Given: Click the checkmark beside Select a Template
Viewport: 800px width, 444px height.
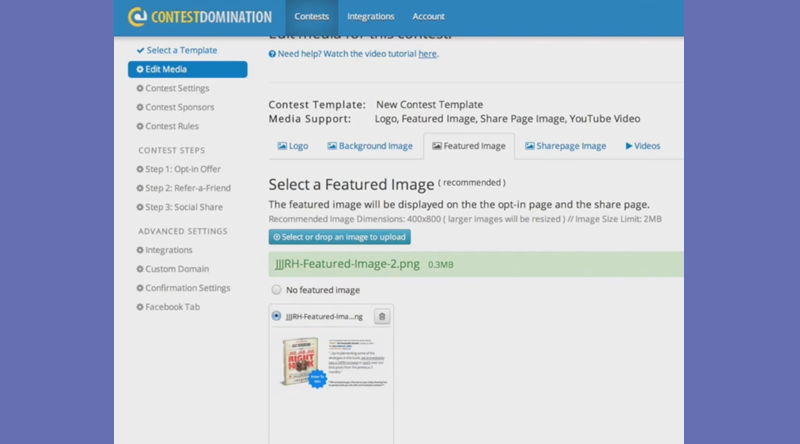Looking at the screenshot, I should pyautogui.click(x=140, y=50).
